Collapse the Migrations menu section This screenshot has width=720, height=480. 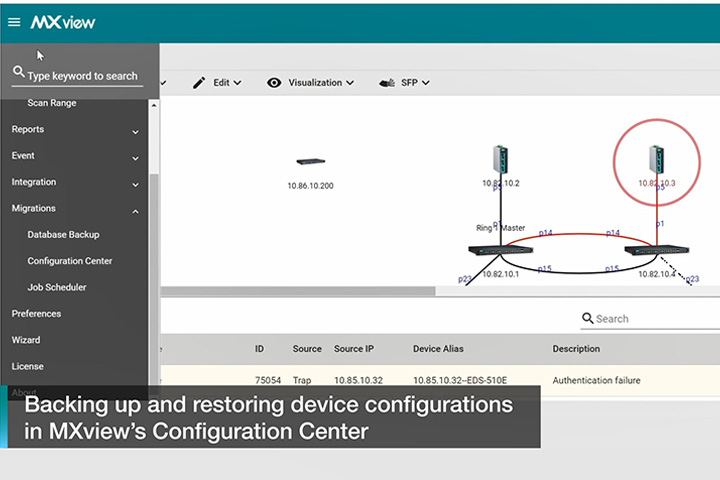coord(135,210)
